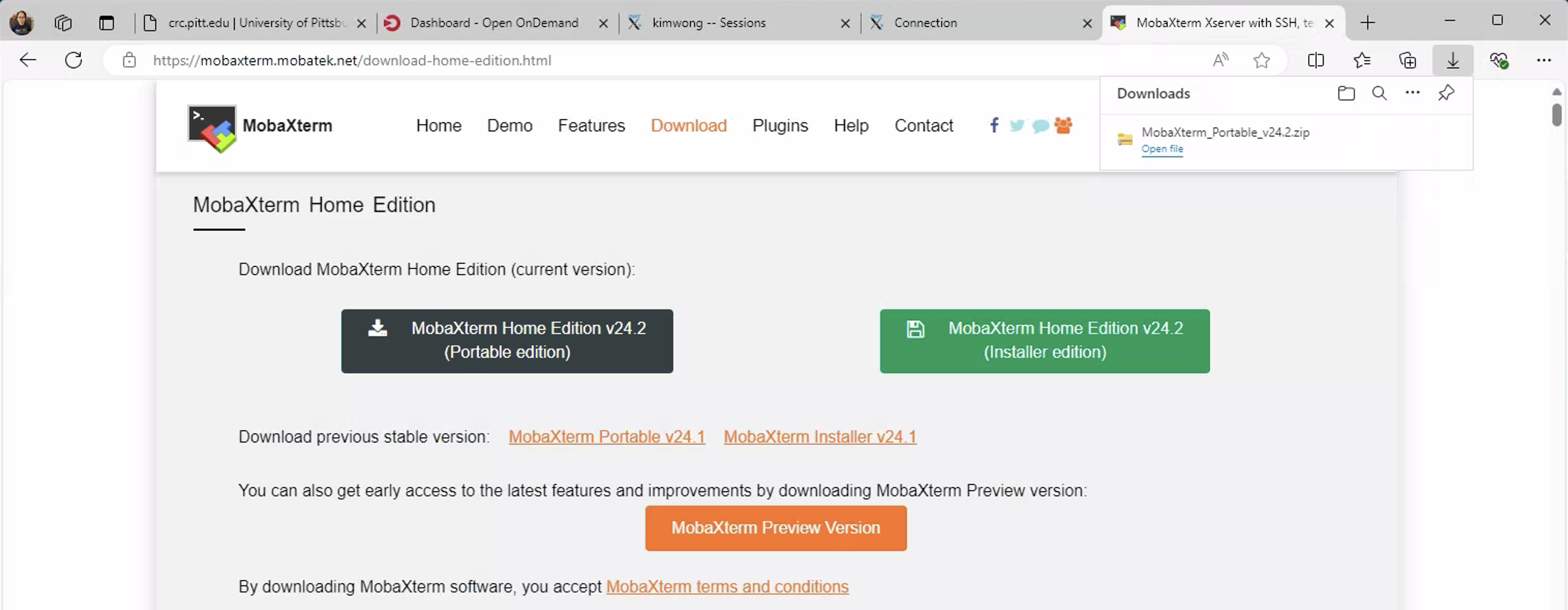Close the crc.pitt.edu tab
Viewport: 1568px width, 610px height.
click(x=361, y=23)
